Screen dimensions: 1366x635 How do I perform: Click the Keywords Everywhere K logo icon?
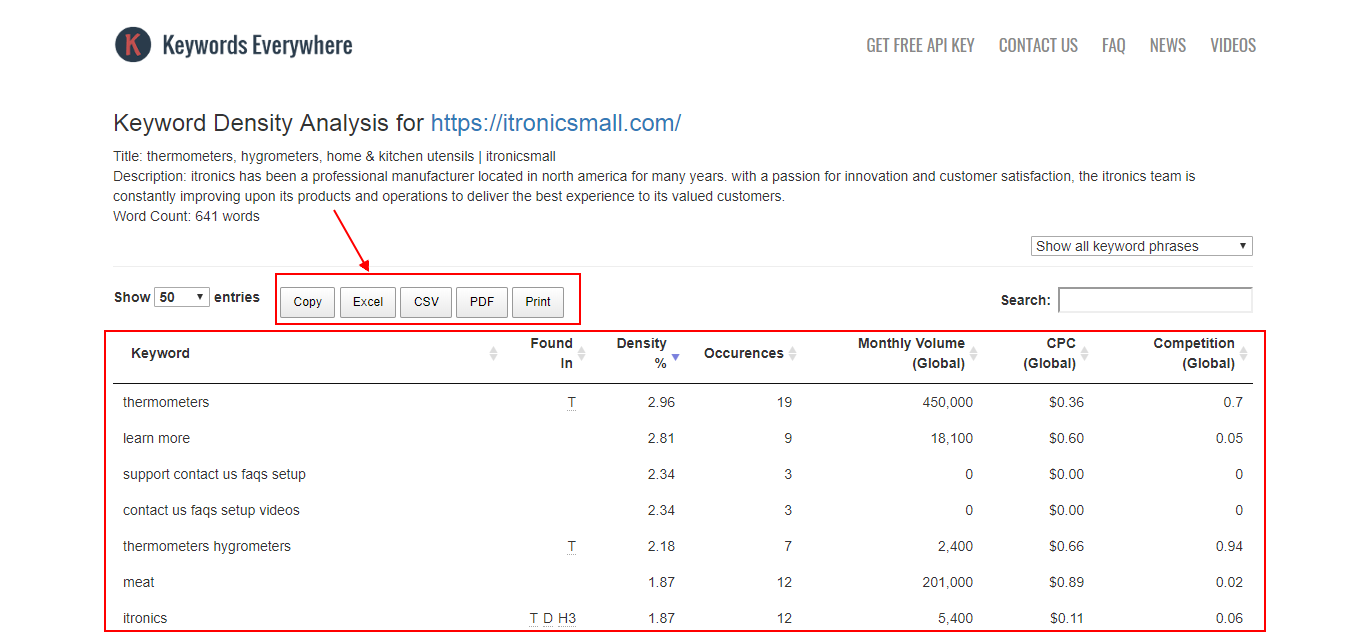[133, 45]
